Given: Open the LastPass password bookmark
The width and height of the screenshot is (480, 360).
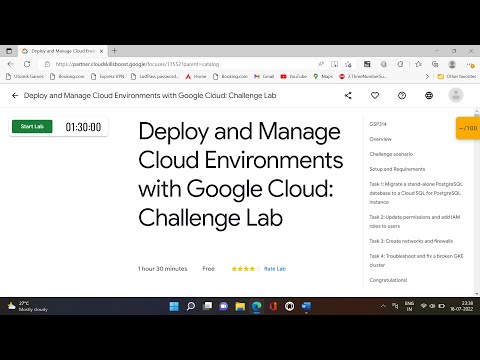Looking at the screenshot, I should click(x=155, y=76).
